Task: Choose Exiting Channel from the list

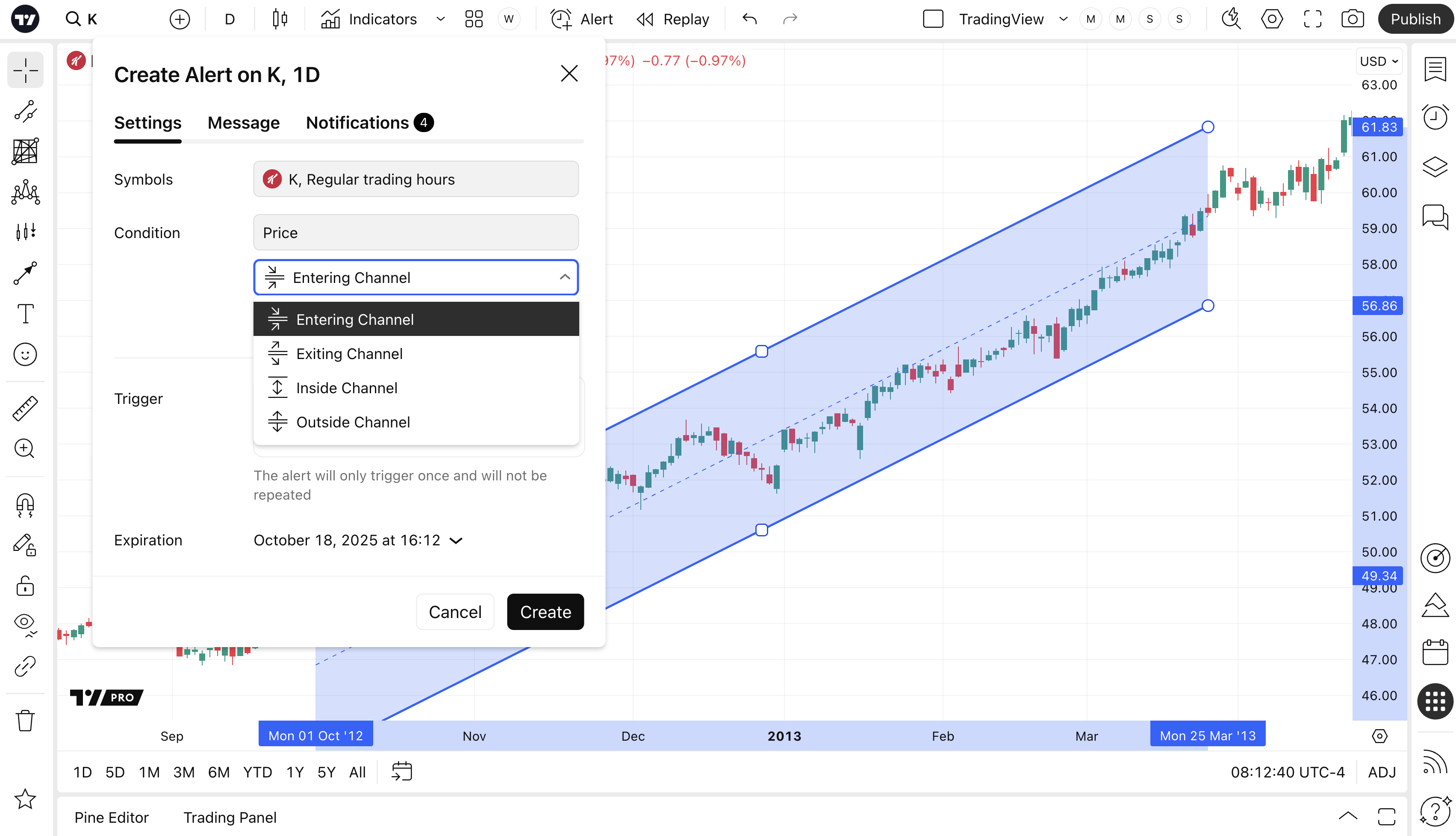Action: [349, 354]
